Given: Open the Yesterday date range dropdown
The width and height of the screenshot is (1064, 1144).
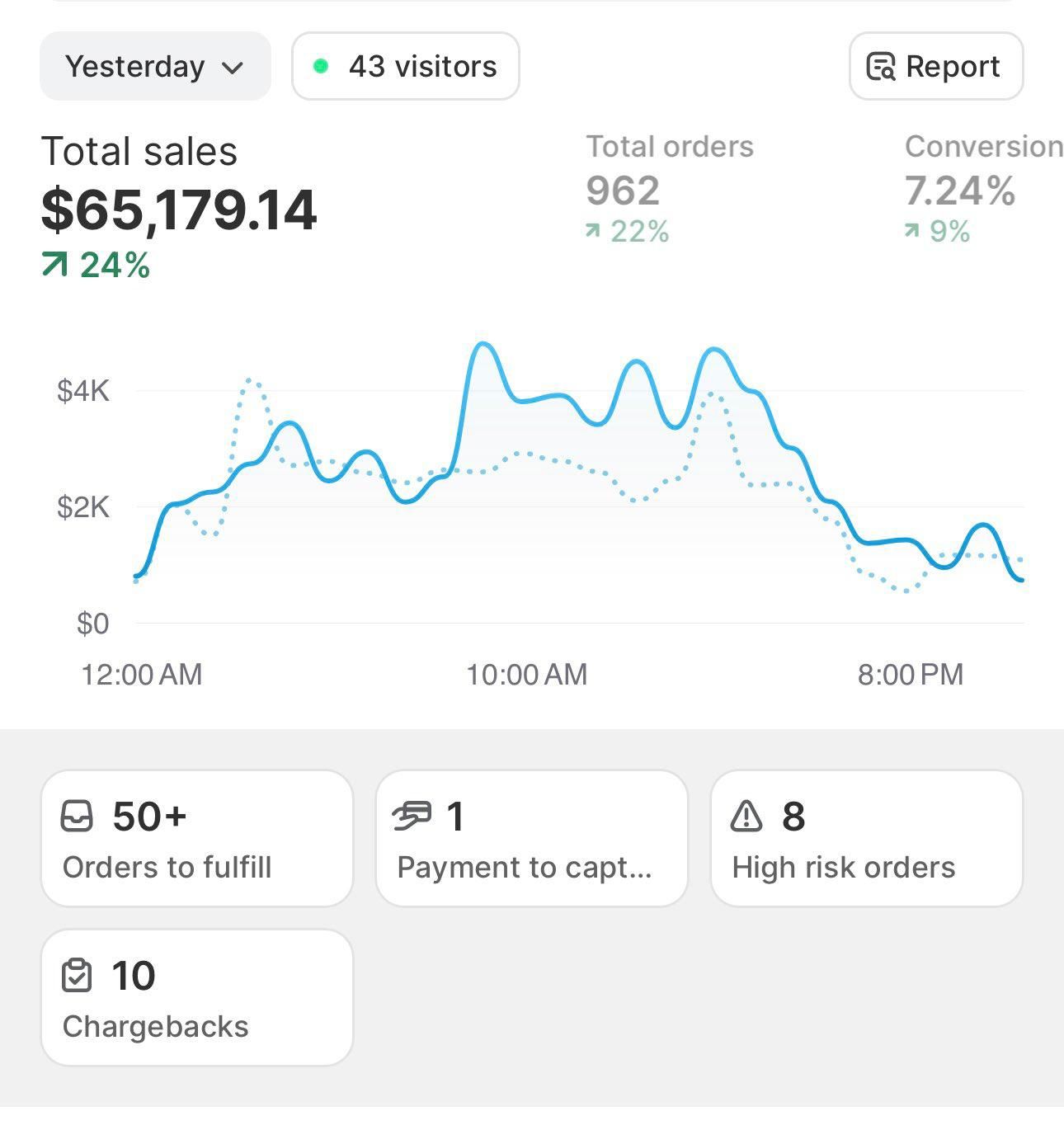Looking at the screenshot, I should click(154, 67).
